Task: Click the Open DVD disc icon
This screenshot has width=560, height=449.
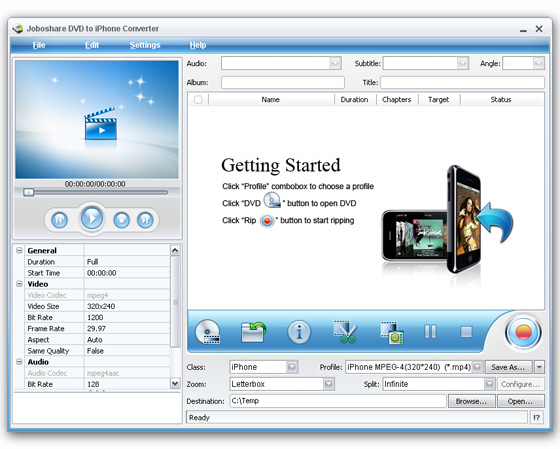Action: pyautogui.click(x=208, y=332)
